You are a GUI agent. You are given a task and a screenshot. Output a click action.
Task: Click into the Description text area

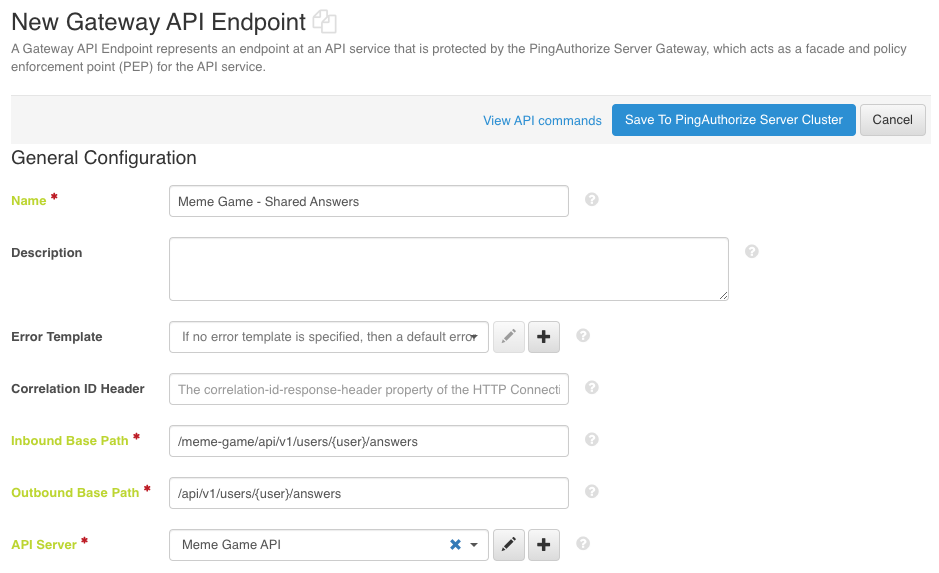tap(448, 268)
